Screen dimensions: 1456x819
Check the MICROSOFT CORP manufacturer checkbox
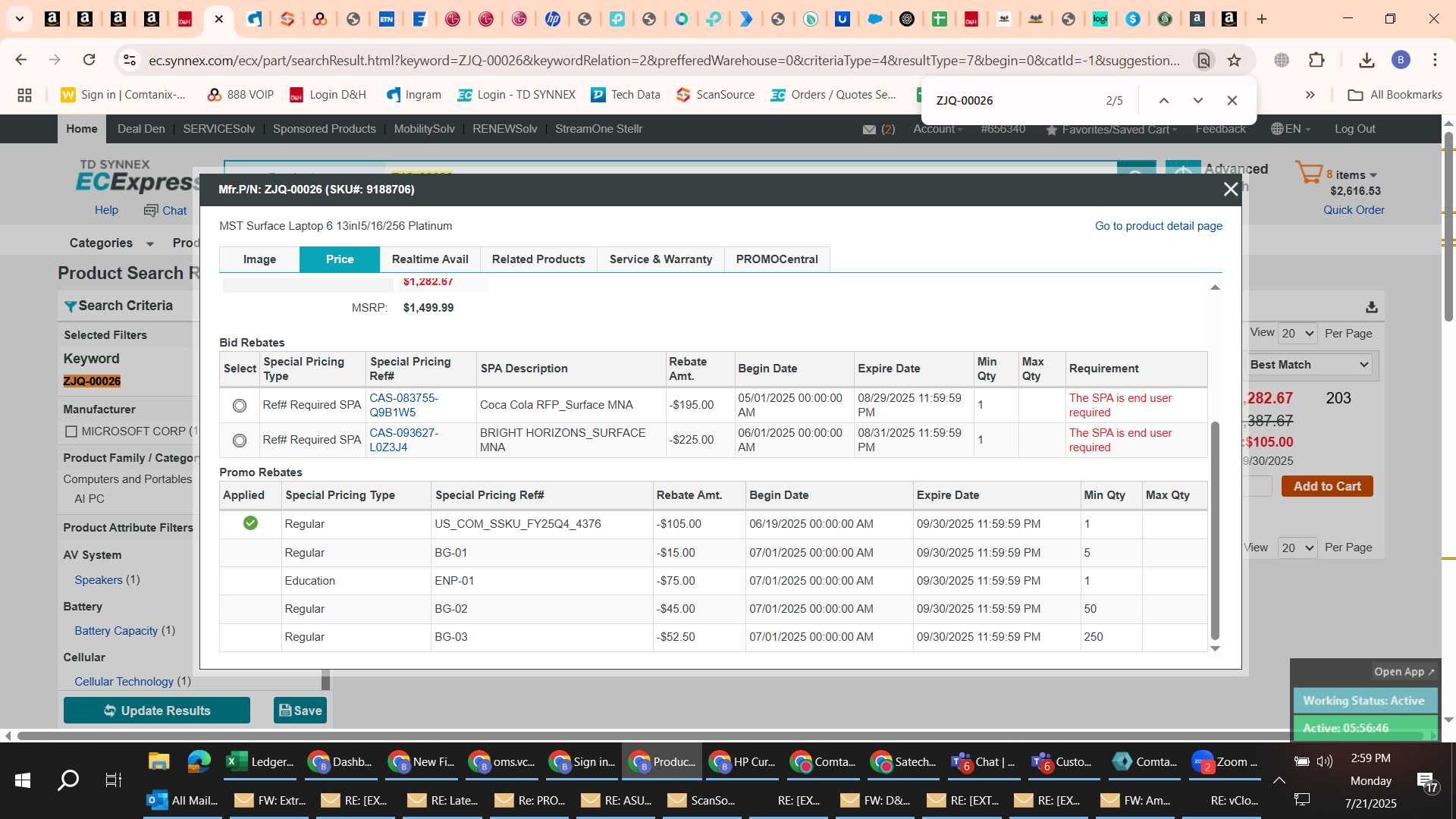pyautogui.click(x=71, y=431)
